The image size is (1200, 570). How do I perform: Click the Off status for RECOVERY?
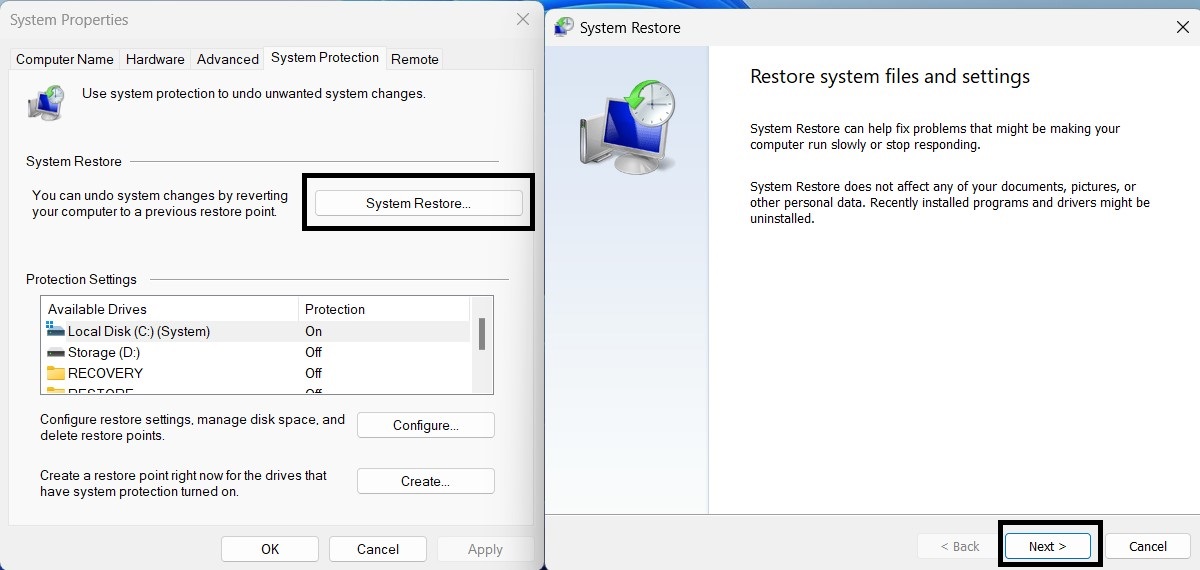click(x=314, y=373)
